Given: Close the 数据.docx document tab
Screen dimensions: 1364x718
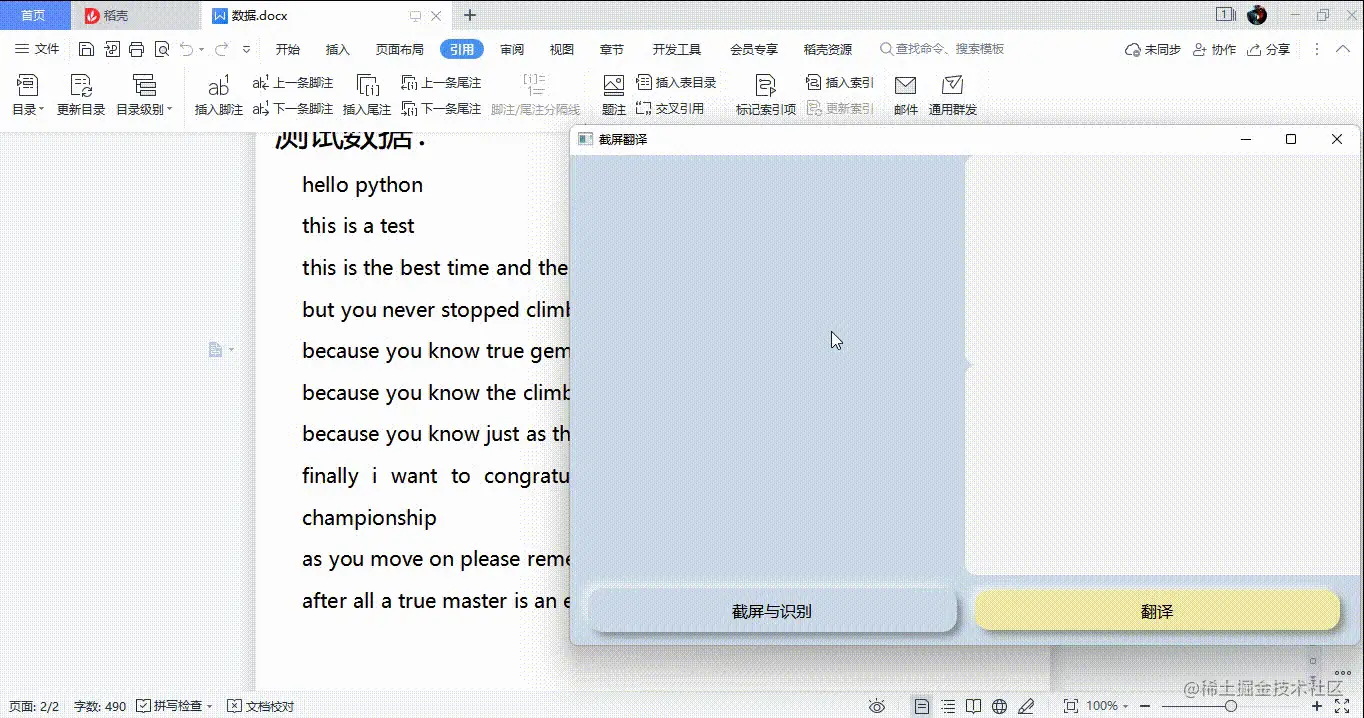Looking at the screenshot, I should [436, 16].
